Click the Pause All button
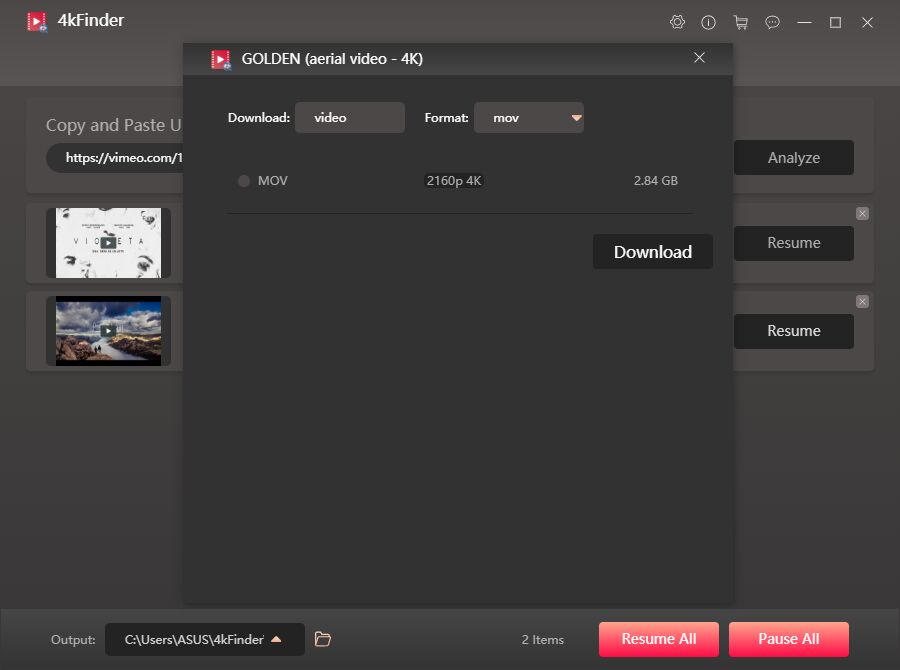This screenshot has height=670, width=900. 788,639
